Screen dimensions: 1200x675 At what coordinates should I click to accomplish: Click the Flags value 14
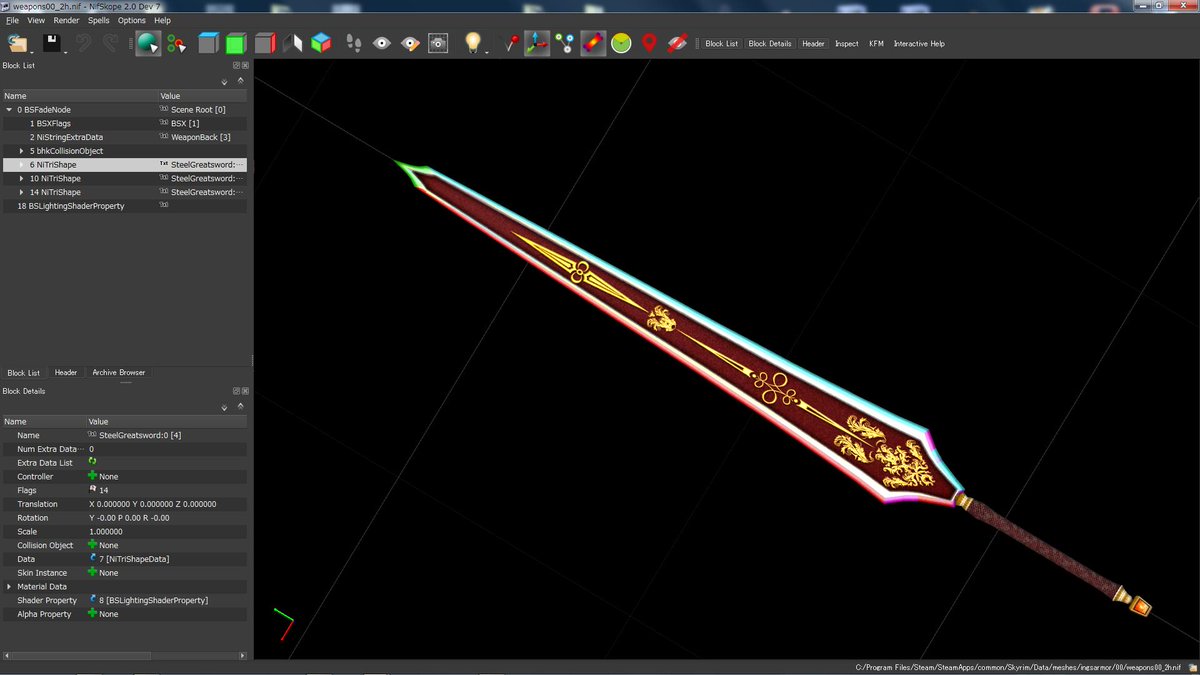tap(104, 490)
